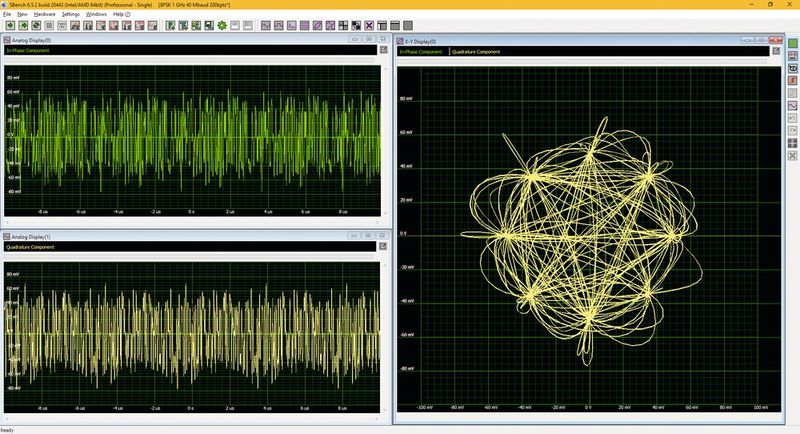This screenshot has height=434, width=800.
Task: Click the 100 mV label on X-Y horizontal axis
Action: tap(761, 407)
